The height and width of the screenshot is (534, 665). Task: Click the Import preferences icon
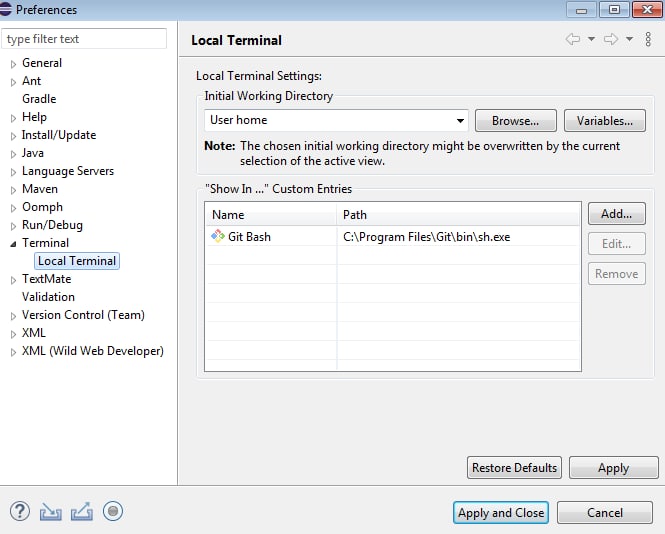point(51,512)
